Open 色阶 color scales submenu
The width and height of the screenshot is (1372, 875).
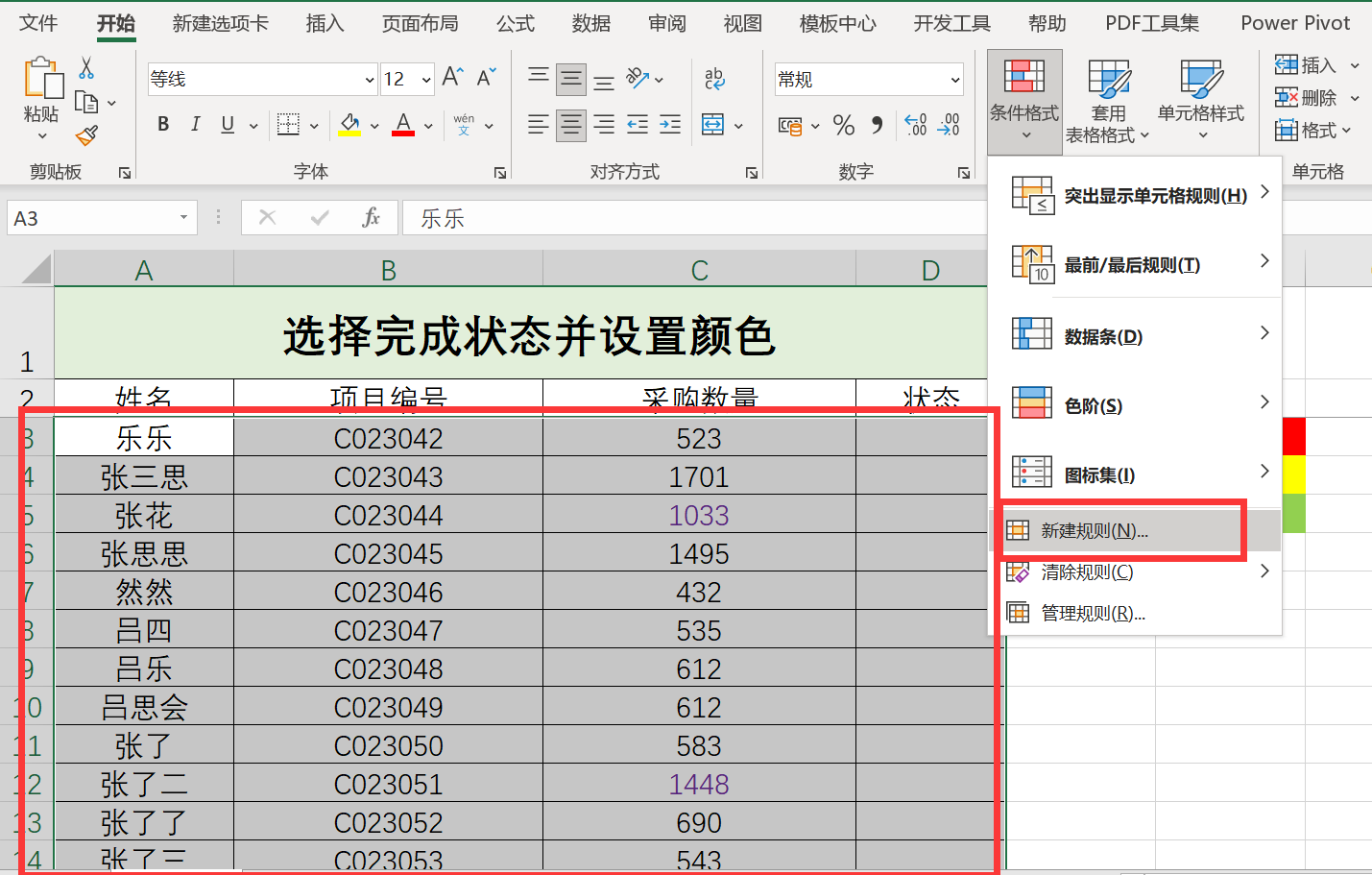1136,405
